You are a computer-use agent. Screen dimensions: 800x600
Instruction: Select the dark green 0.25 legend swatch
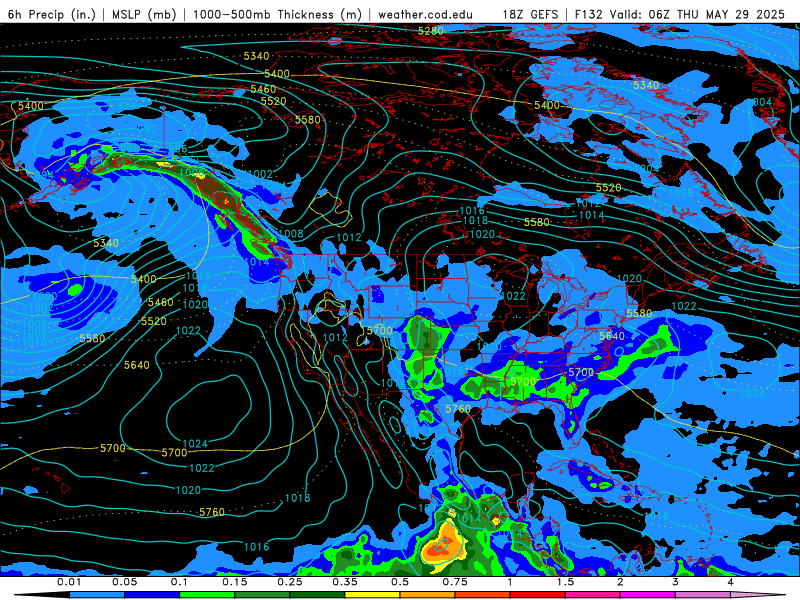317,595
